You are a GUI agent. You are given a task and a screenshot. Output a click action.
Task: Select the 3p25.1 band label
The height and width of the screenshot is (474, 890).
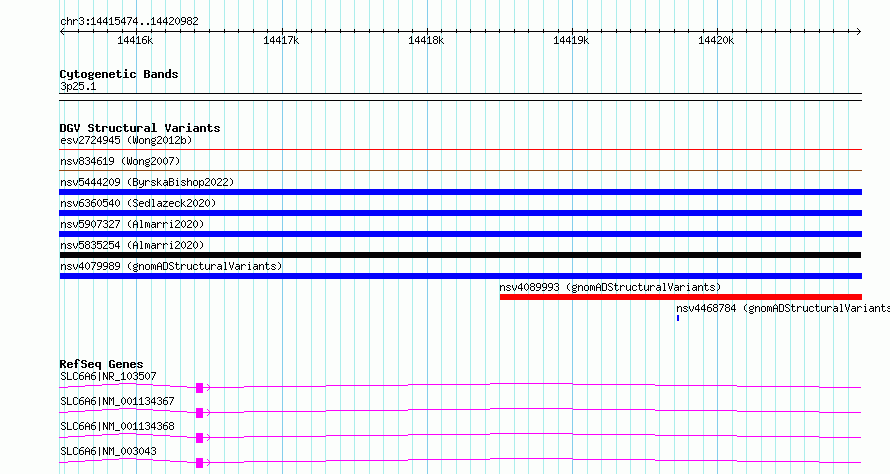click(78, 86)
